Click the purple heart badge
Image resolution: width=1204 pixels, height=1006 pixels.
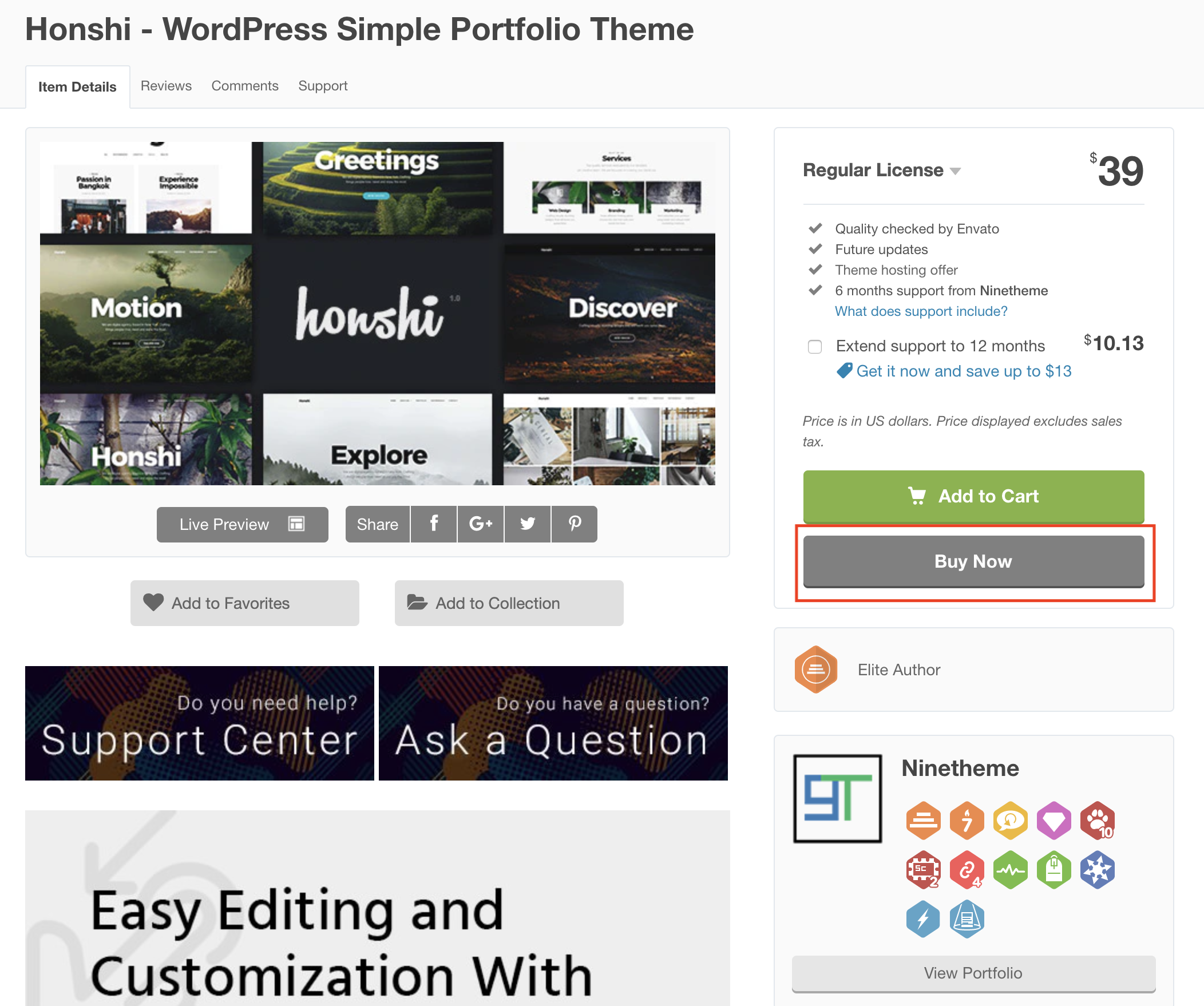[x=1054, y=821]
